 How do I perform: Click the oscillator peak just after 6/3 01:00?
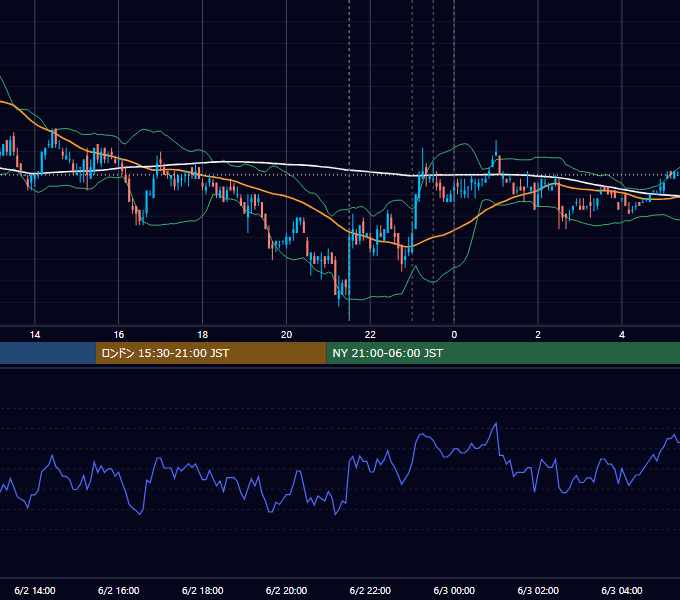click(496, 424)
